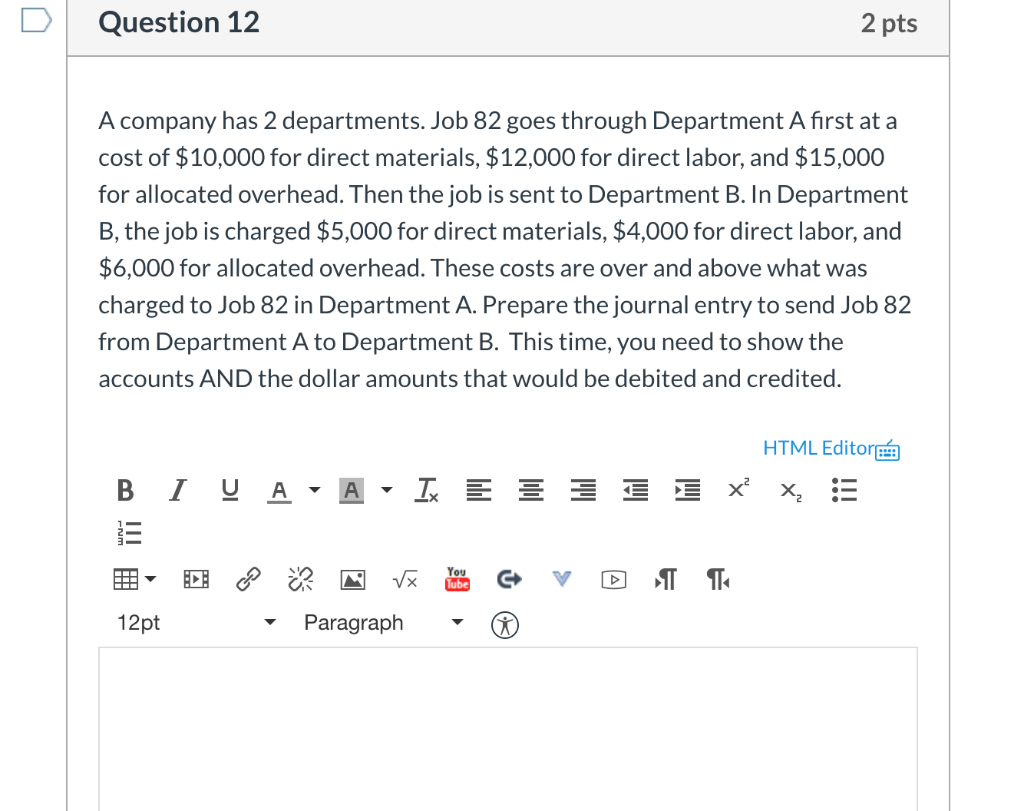Apply the text color button

coord(280,490)
